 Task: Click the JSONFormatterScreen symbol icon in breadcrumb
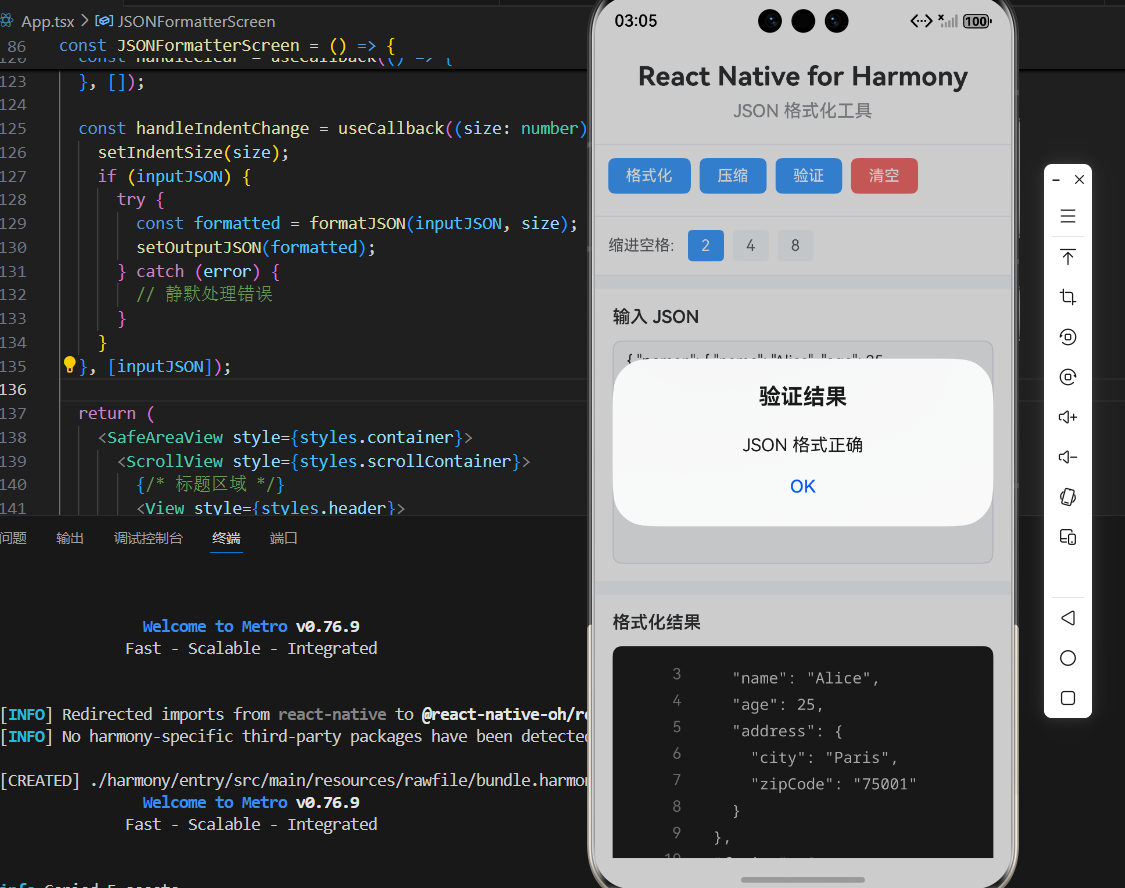tap(104, 21)
